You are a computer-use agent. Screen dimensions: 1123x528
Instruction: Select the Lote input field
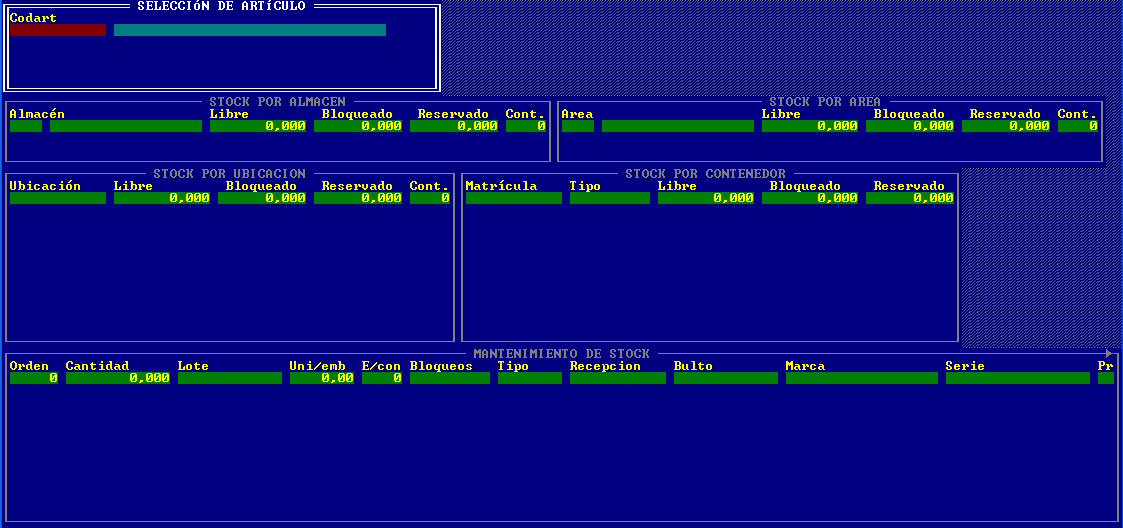coord(229,378)
